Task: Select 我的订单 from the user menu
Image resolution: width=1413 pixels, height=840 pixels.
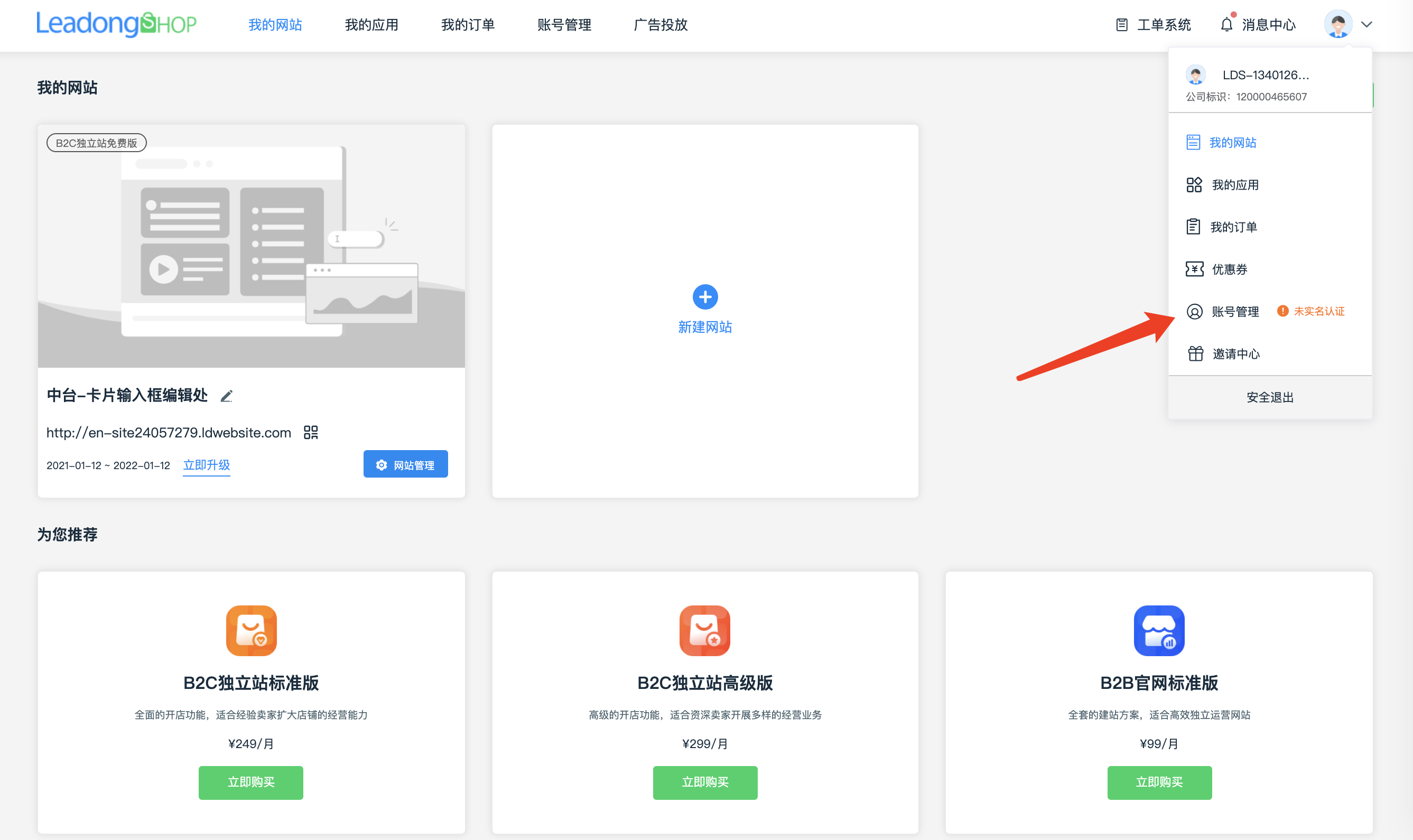Action: point(1233,227)
